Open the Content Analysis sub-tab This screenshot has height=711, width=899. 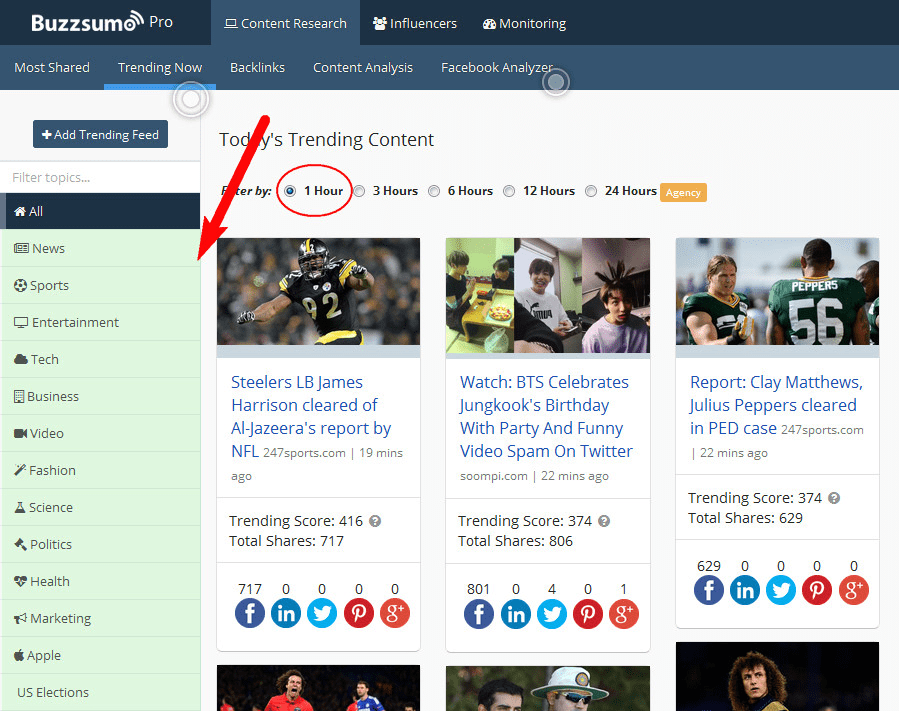click(x=363, y=68)
